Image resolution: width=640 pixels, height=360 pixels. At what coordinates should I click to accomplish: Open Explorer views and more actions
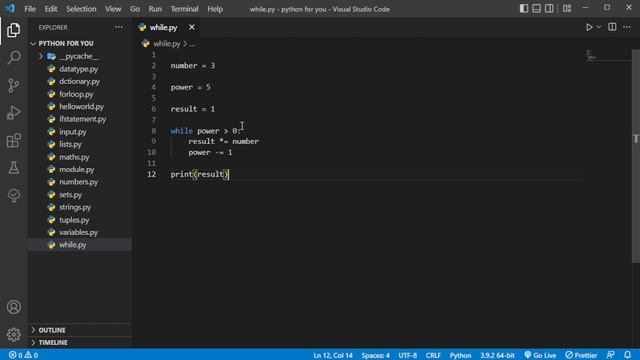[x=119, y=27]
